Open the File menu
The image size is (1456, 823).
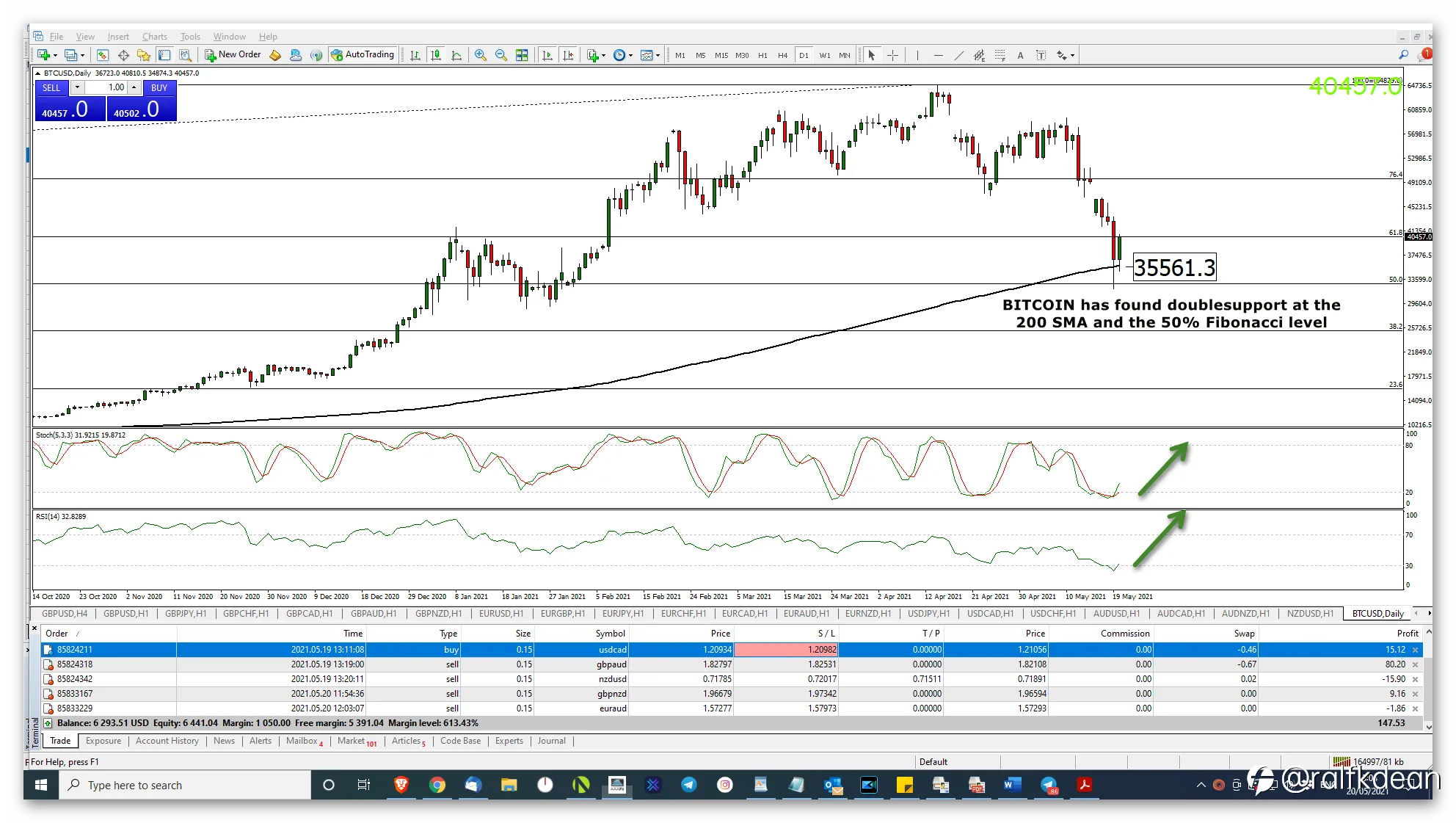(57, 37)
